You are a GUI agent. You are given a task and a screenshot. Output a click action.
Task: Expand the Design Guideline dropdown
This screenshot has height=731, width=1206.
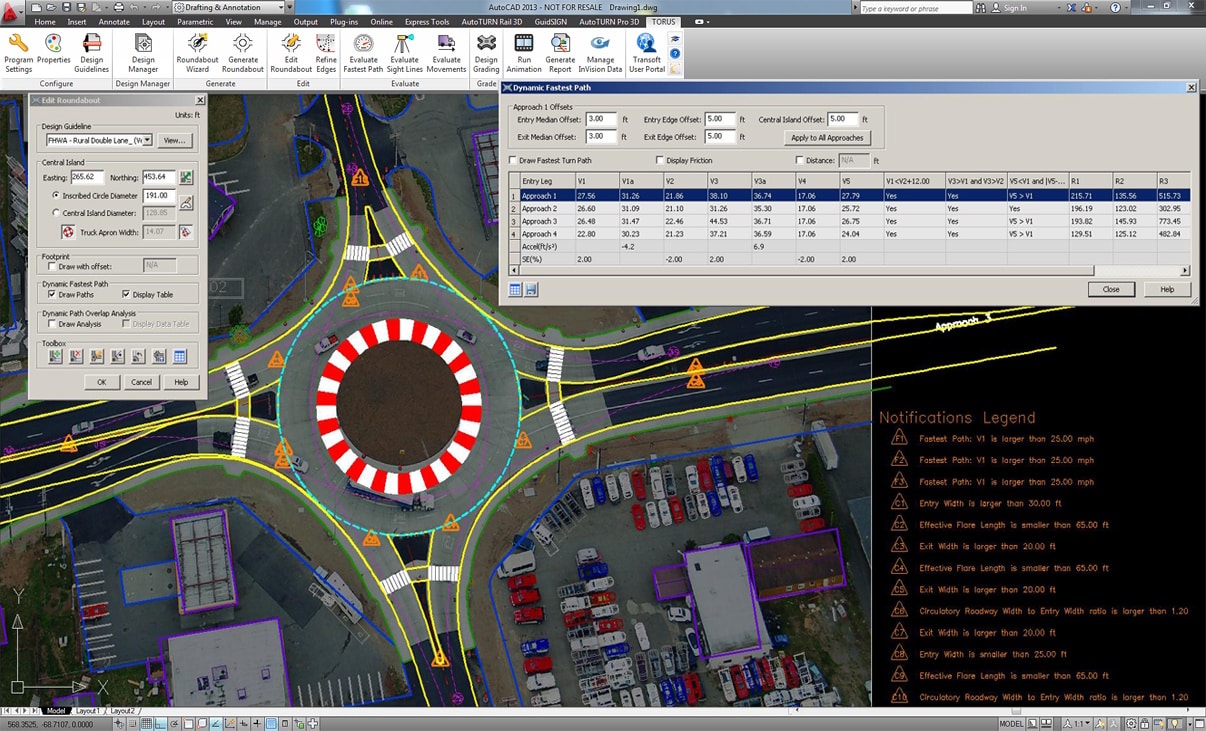(147, 141)
